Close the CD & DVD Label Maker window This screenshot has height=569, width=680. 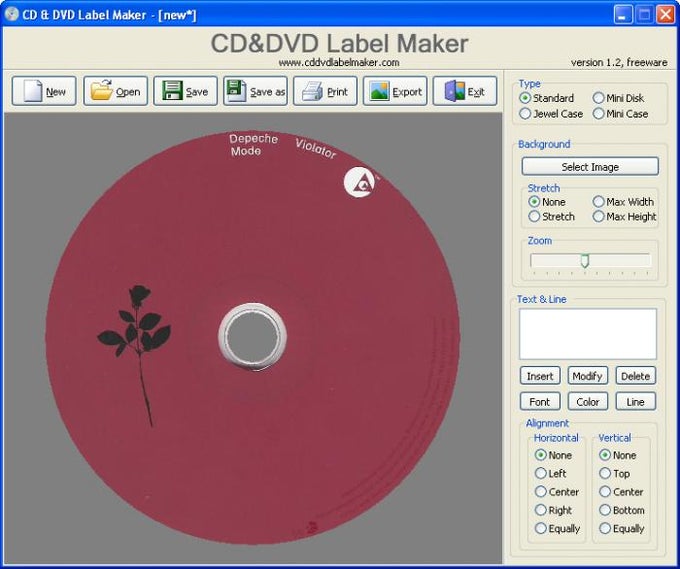[x=665, y=15]
